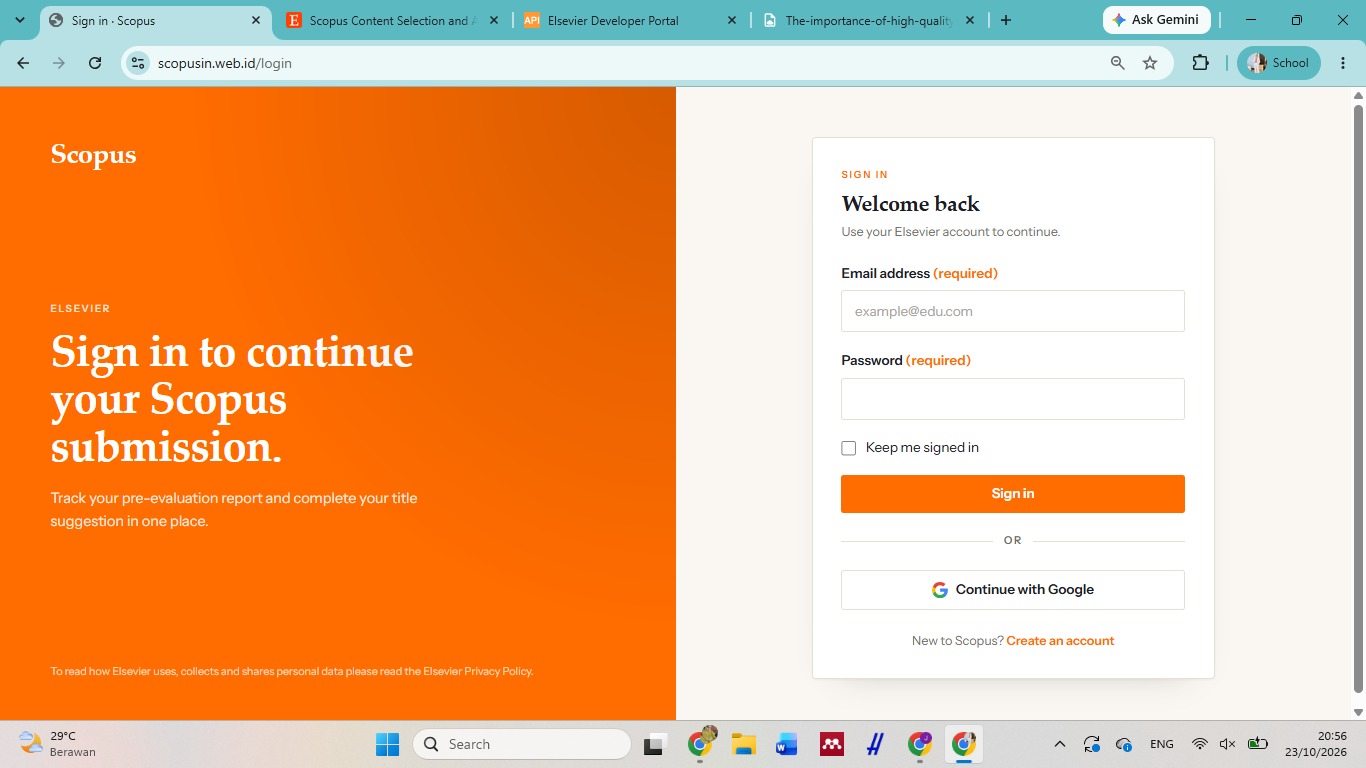Open the red Mendeley taskbar icon
The height and width of the screenshot is (768, 1366).
pyautogui.click(x=831, y=744)
